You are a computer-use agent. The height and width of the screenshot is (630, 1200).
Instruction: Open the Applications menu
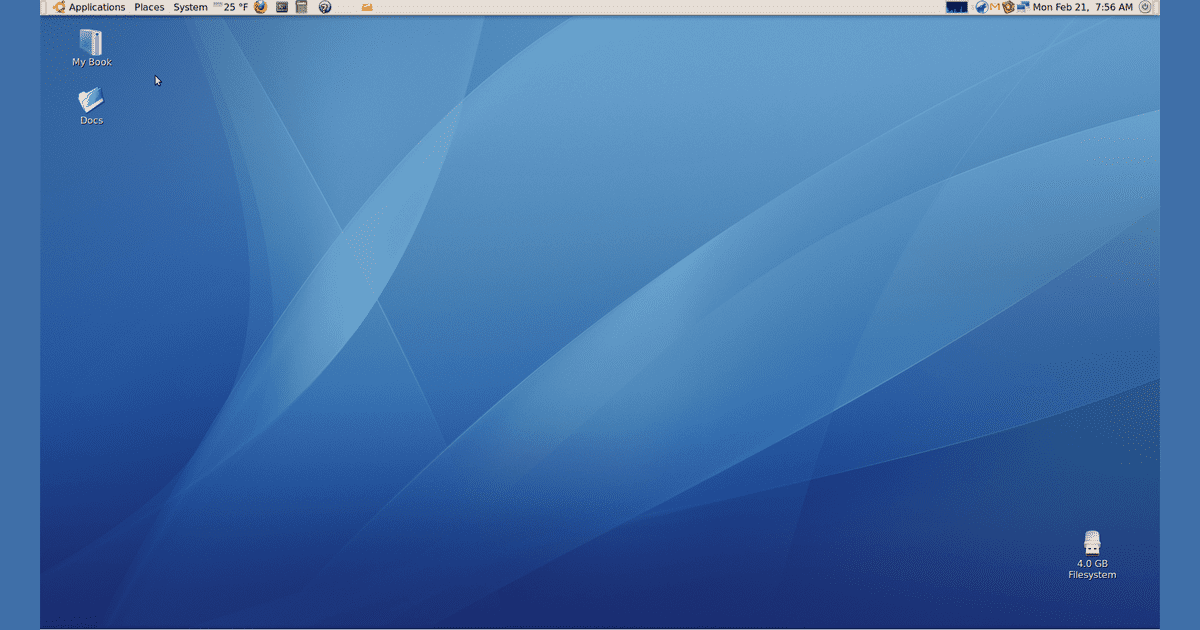tap(97, 7)
